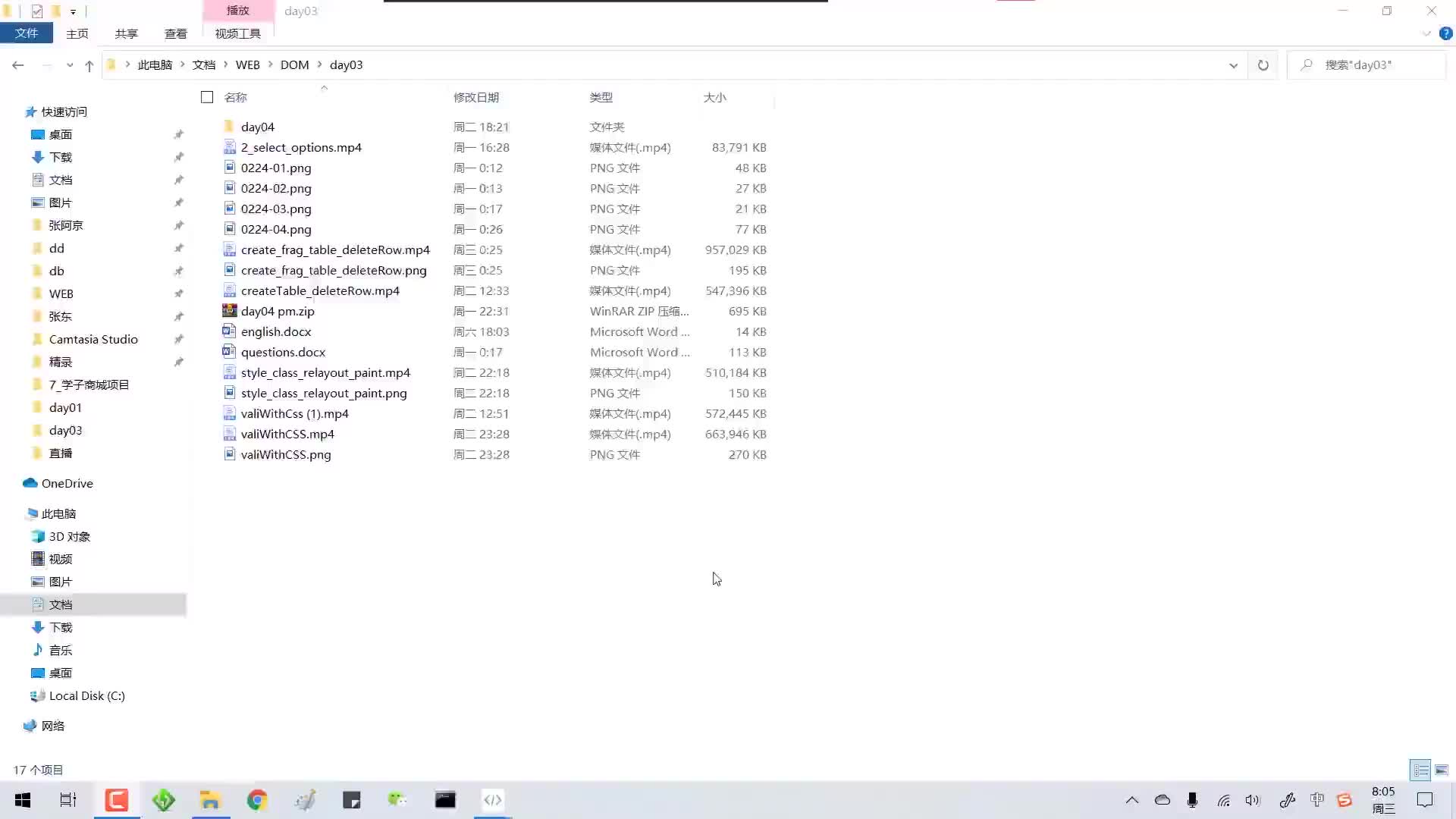Open the recent locations dropdown arrow
This screenshot has width=1456, height=819.
pos(70,65)
